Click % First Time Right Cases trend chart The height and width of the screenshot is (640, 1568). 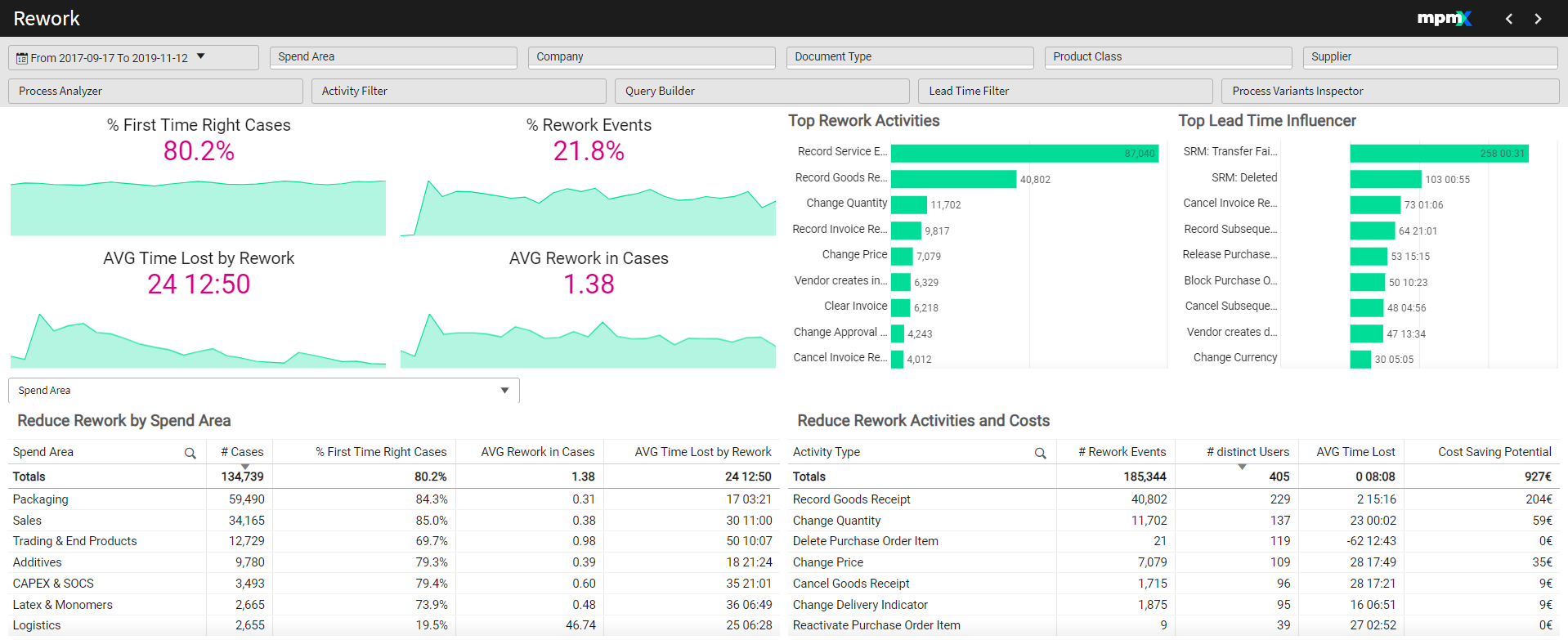(198, 208)
